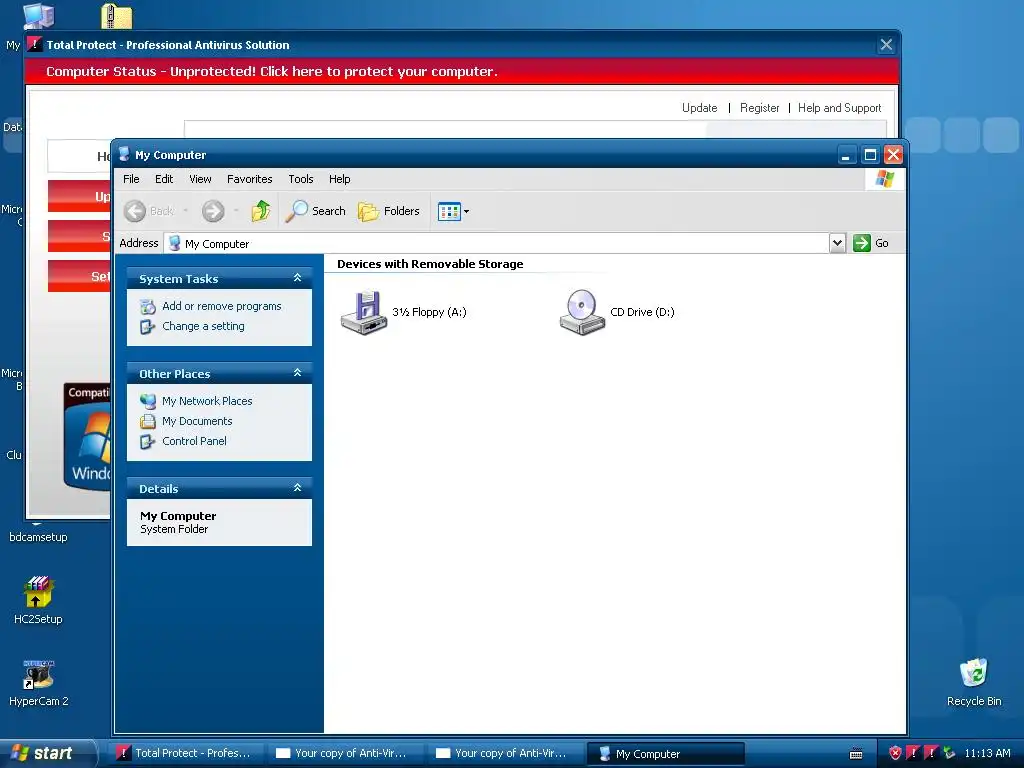The width and height of the screenshot is (1024, 768).
Task: Maximize the My Computer window
Action: click(x=870, y=155)
